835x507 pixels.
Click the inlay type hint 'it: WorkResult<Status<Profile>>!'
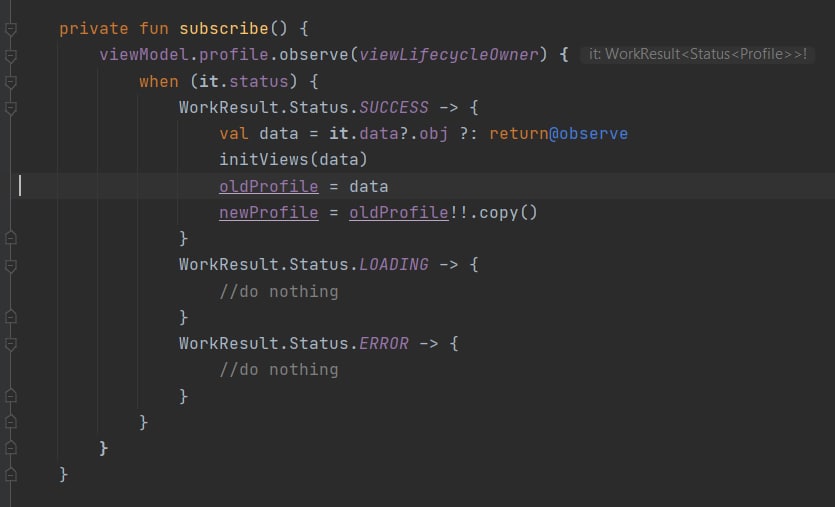click(x=698, y=54)
